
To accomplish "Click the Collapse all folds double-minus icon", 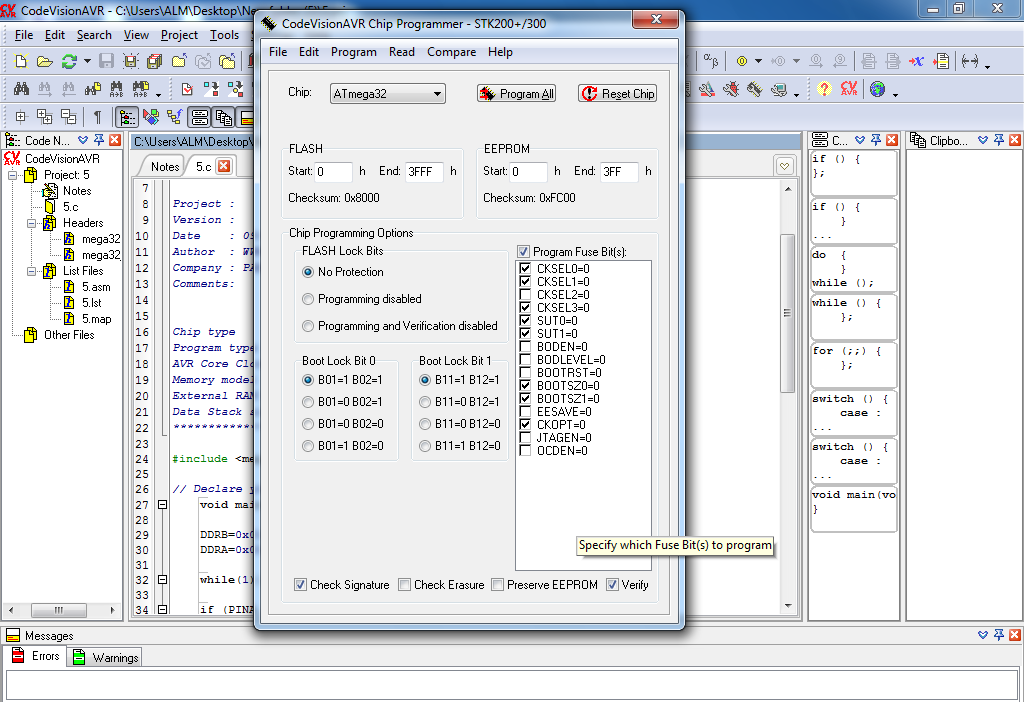I will [69, 117].
